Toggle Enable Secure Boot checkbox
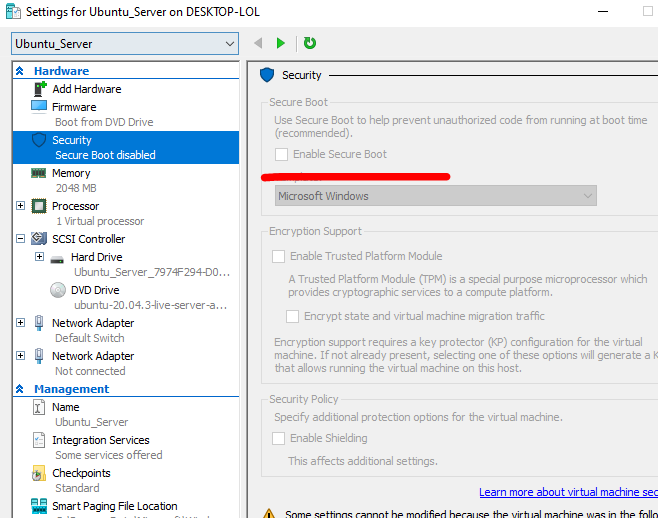The height and width of the screenshot is (518, 658). pos(282,154)
